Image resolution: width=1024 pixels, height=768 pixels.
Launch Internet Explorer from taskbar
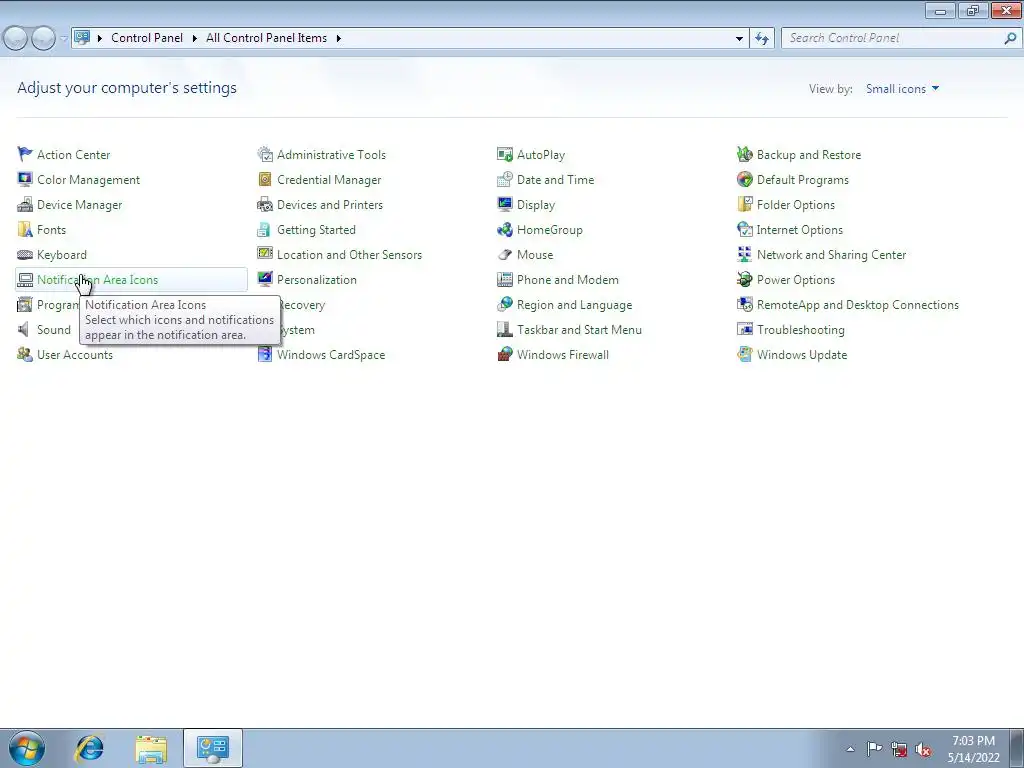[x=89, y=748]
